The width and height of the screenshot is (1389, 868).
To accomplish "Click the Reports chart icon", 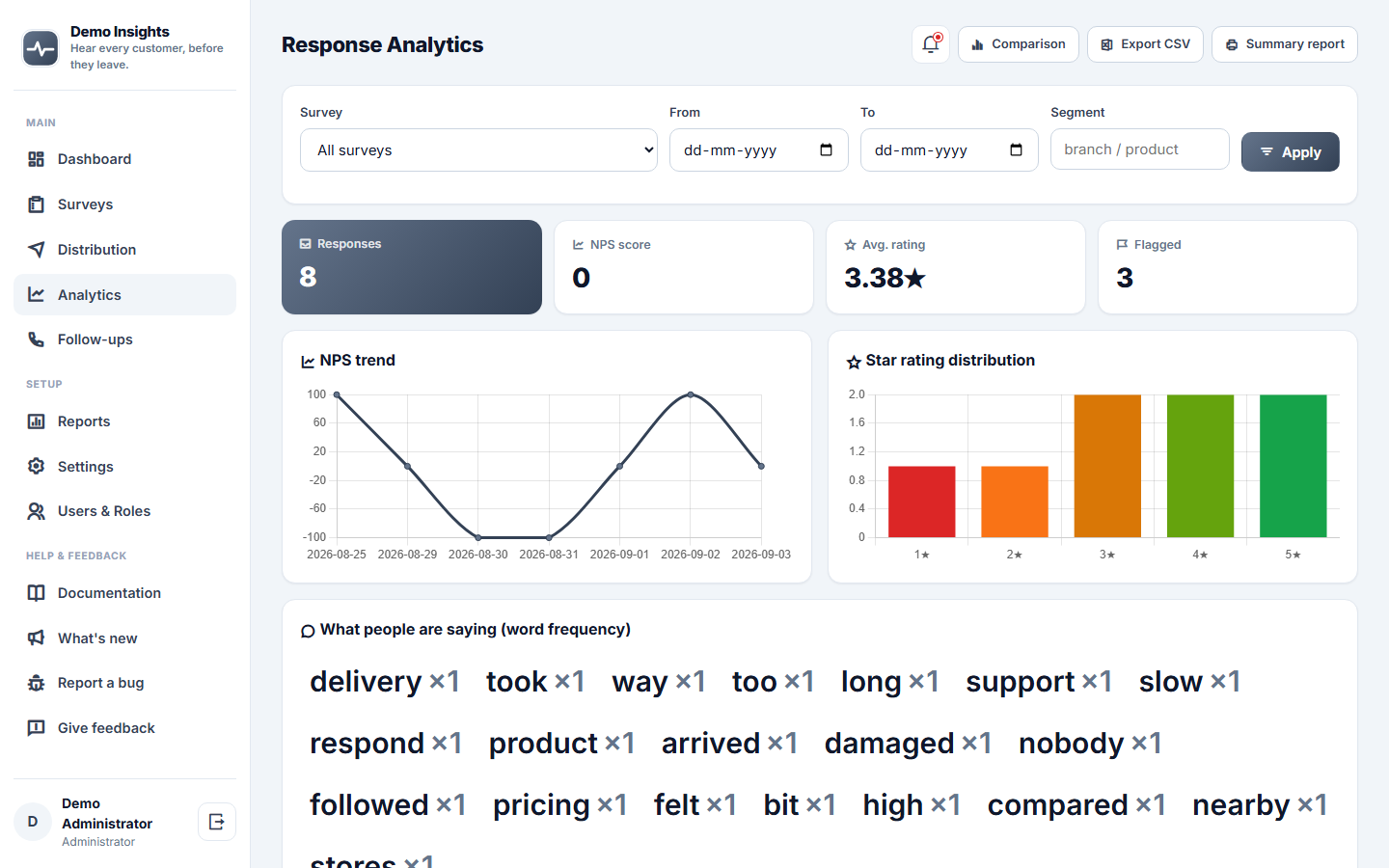I will 36,421.
